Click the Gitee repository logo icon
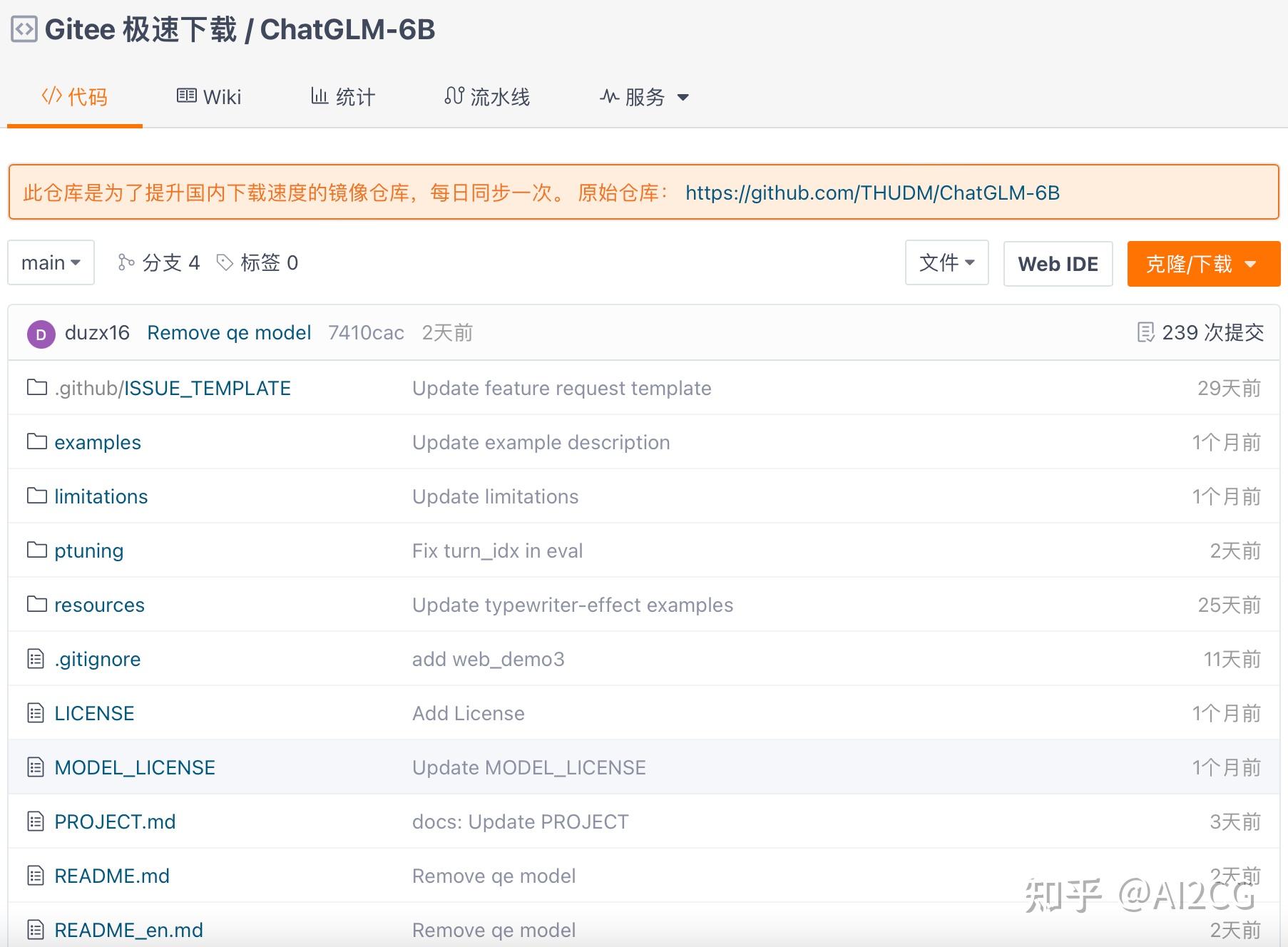Image resolution: width=1288 pixels, height=947 pixels. [x=24, y=29]
